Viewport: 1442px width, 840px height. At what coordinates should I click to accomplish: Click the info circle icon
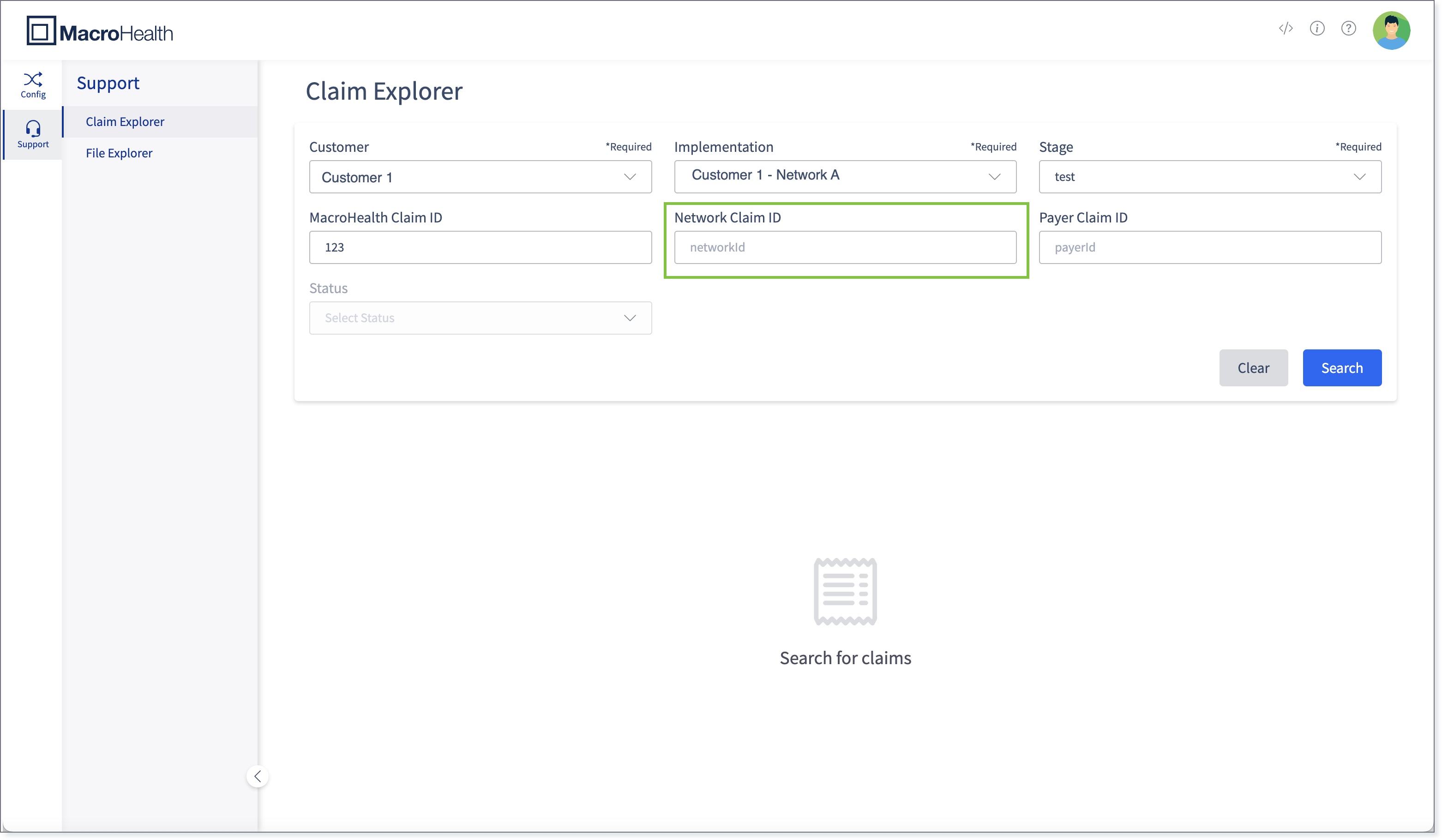(1317, 28)
